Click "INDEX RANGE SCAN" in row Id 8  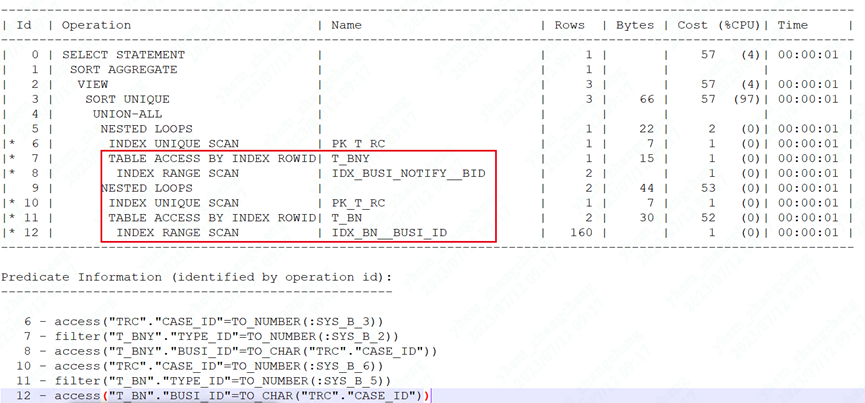(x=178, y=174)
